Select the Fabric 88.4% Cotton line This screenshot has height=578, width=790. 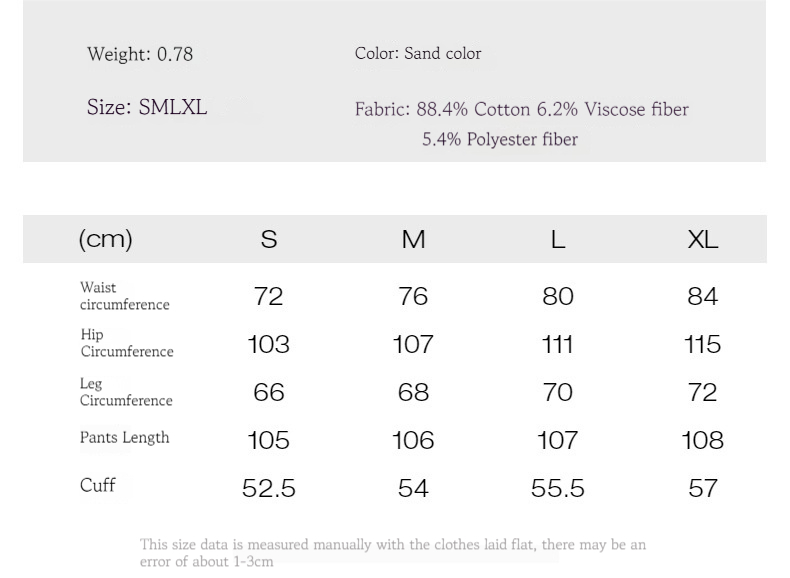pyautogui.click(x=521, y=109)
